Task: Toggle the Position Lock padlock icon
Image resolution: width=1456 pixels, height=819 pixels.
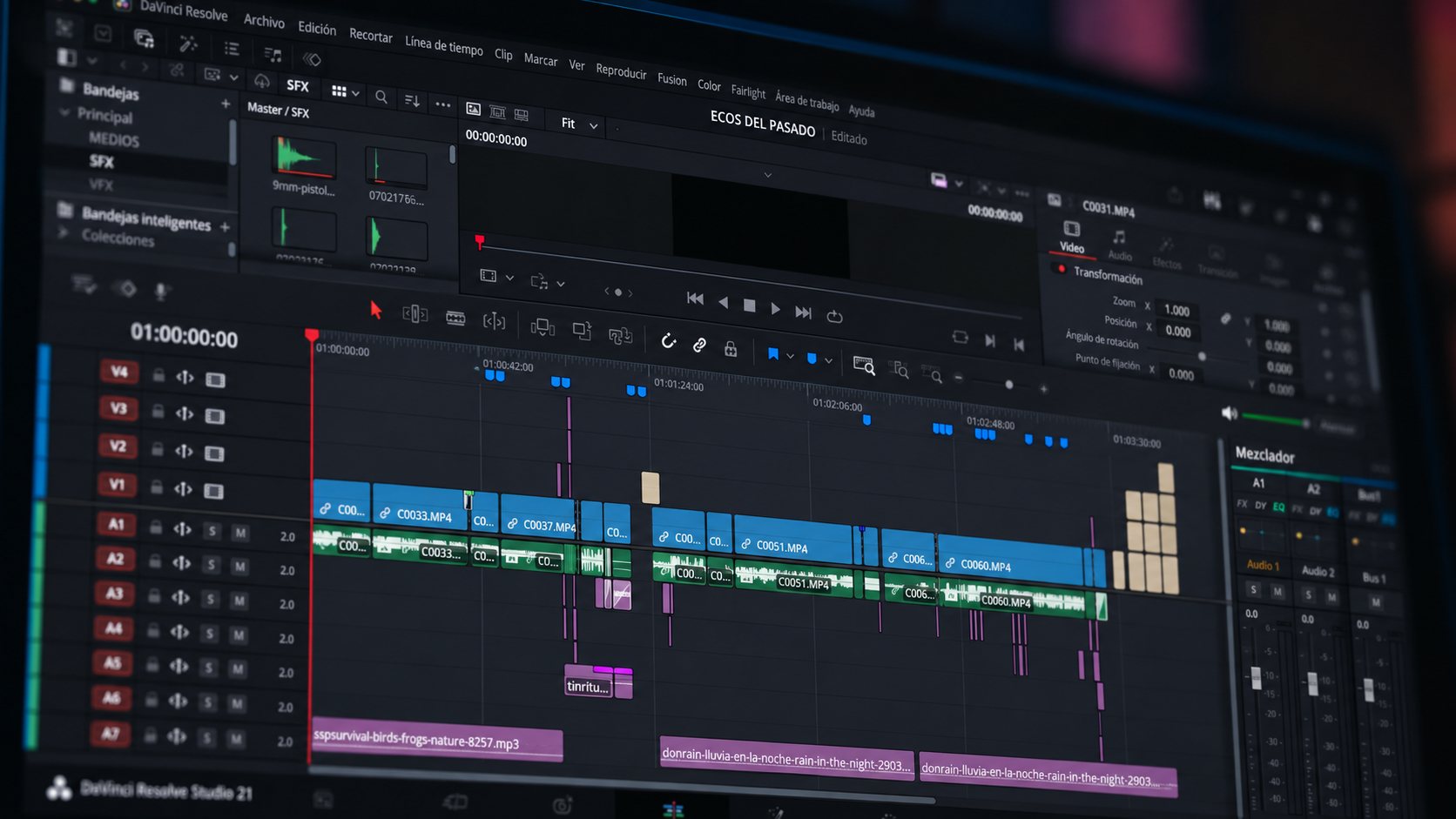Action: pos(731,348)
